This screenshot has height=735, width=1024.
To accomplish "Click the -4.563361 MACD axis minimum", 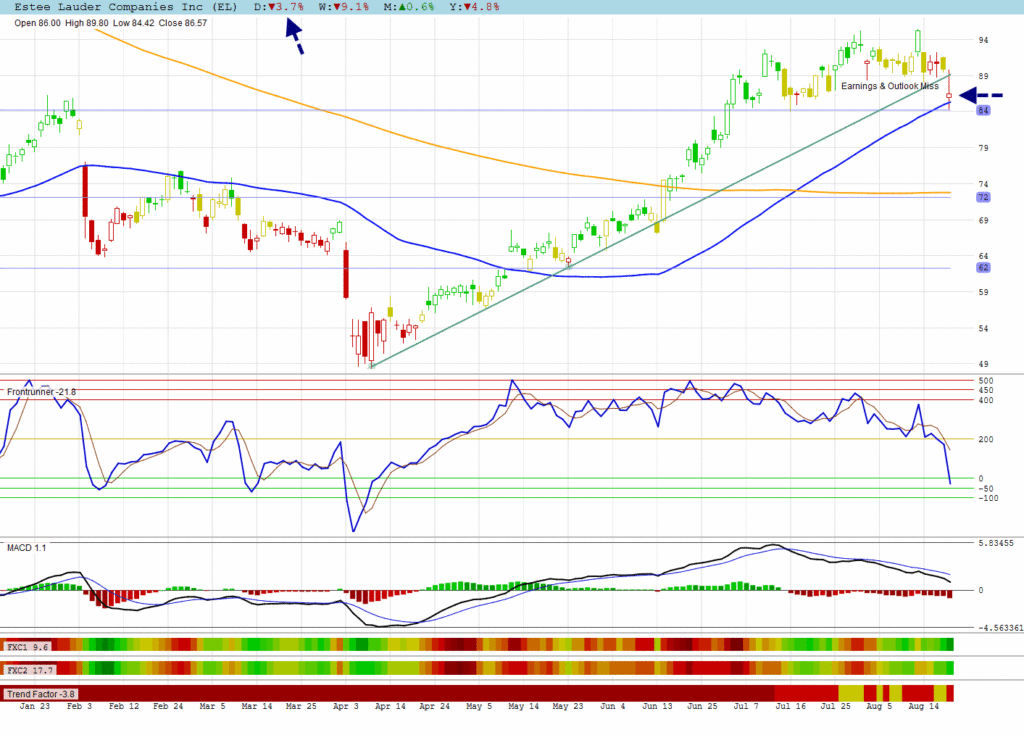I will (1000, 629).
